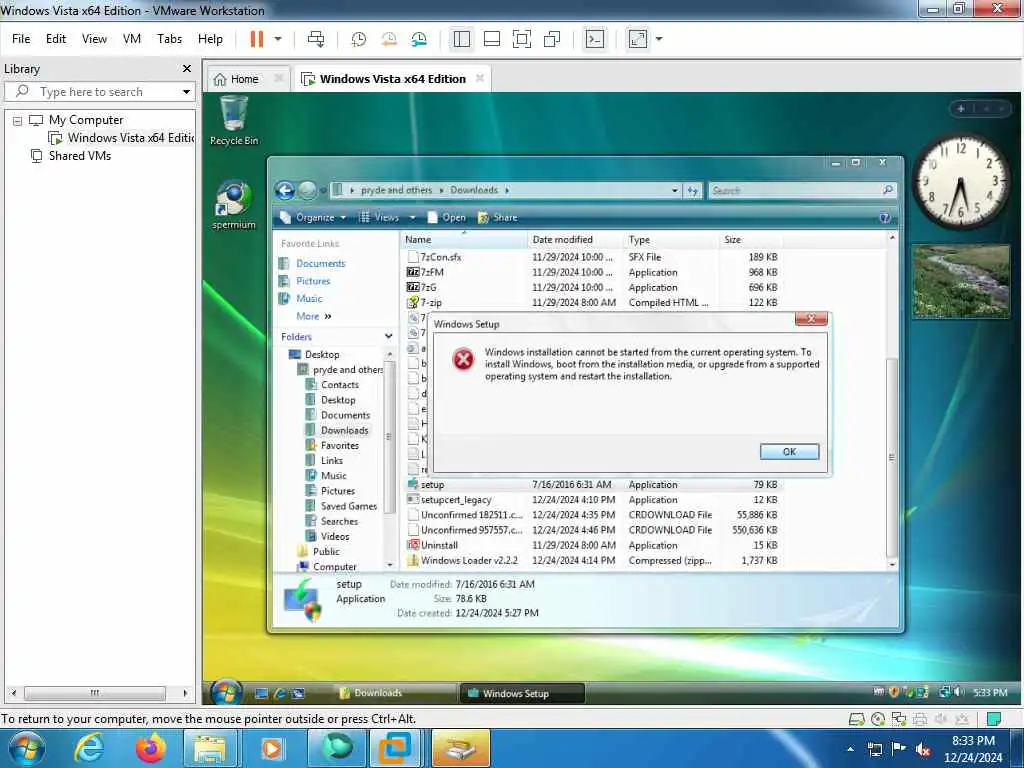The width and height of the screenshot is (1024, 768).
Task: Enter full screen mode from the VMware toolbar
Action: tap(522, 39)
